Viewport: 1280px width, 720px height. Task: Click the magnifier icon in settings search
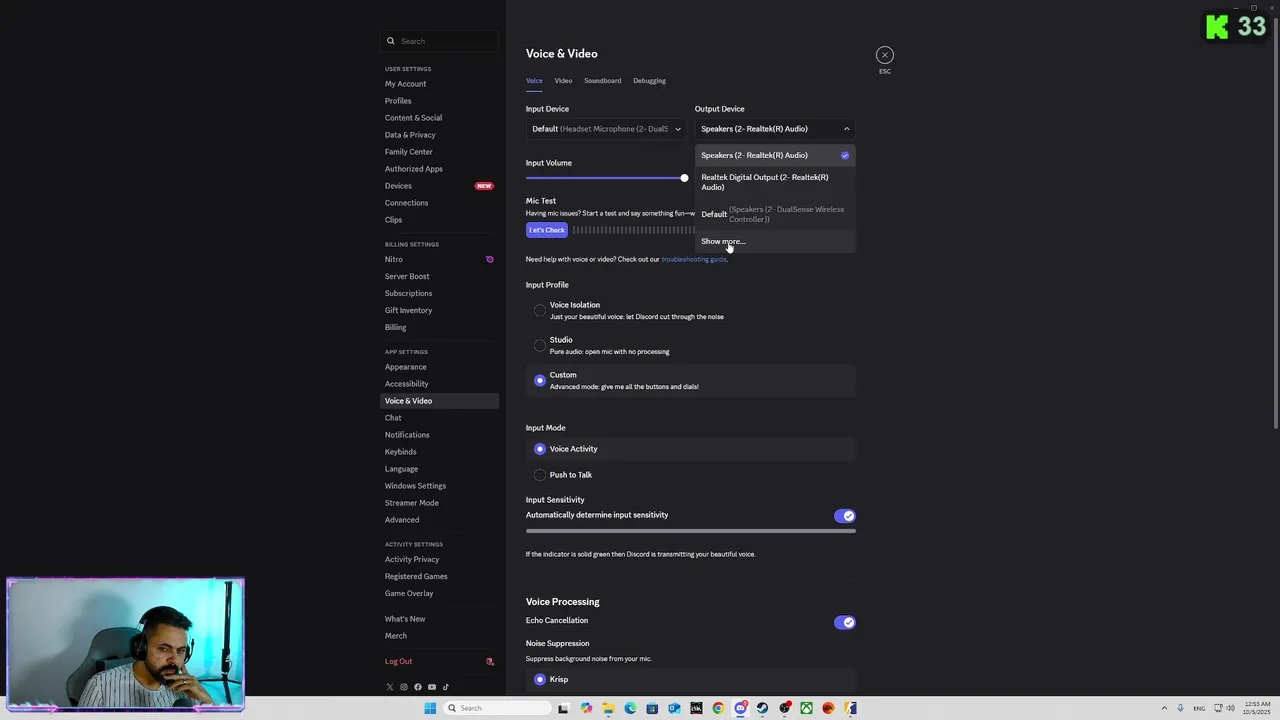[391, 41]
